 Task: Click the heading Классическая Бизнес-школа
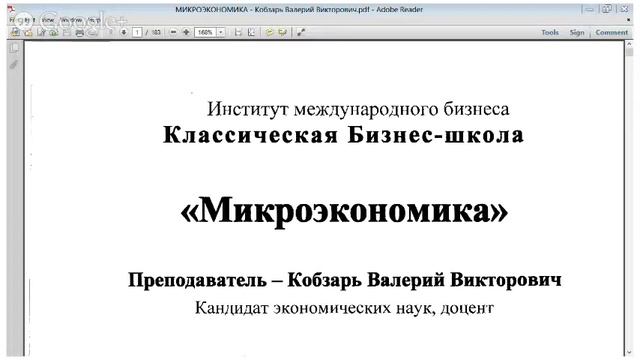(343, 135)
